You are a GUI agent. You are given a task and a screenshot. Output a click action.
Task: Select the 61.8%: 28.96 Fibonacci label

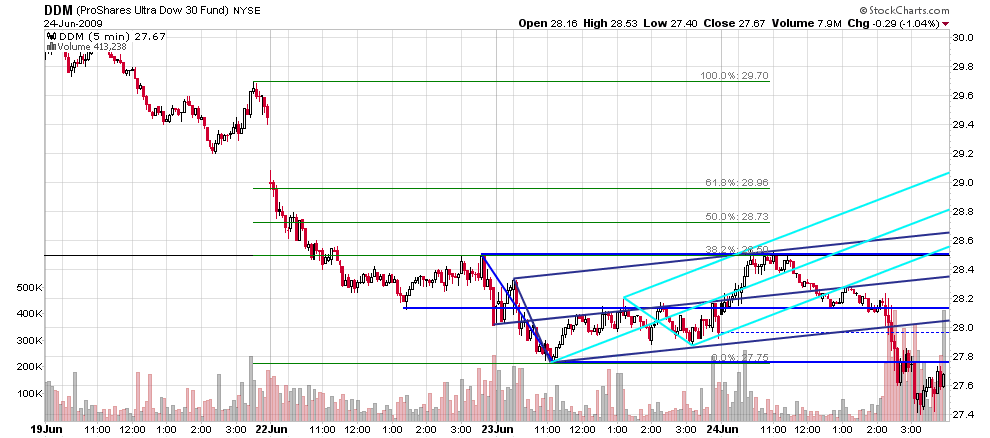click(x=737, y=183)
